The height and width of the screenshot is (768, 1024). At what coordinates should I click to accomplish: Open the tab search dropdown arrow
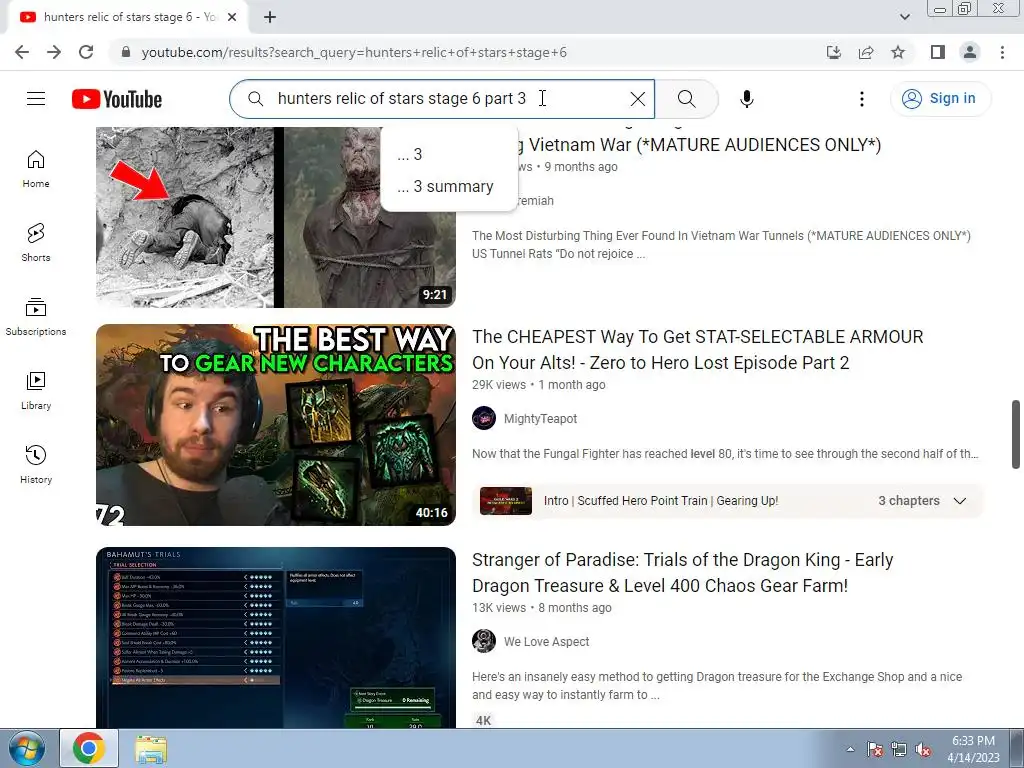[904, 17]
